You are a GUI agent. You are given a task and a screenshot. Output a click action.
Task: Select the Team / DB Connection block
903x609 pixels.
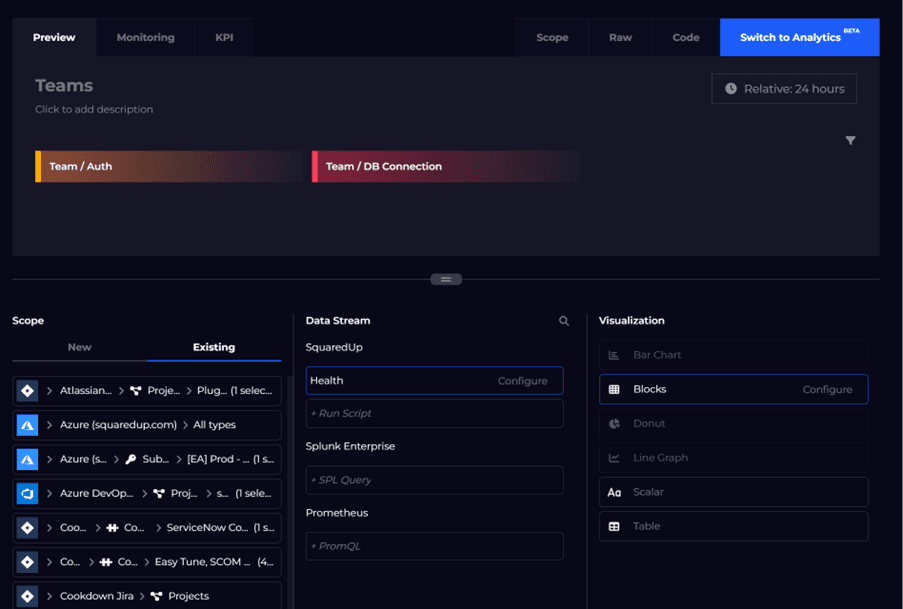(446, 167)
